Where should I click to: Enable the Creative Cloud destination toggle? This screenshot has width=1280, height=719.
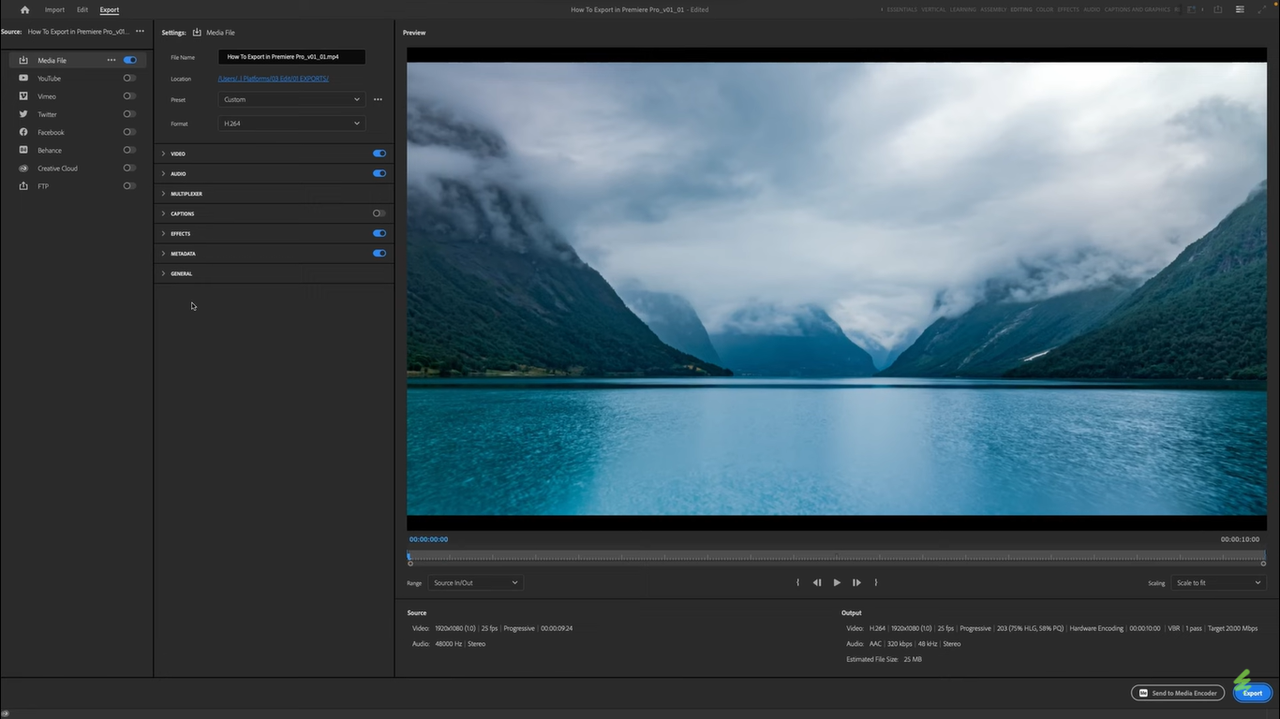click(x=130, y=168)
